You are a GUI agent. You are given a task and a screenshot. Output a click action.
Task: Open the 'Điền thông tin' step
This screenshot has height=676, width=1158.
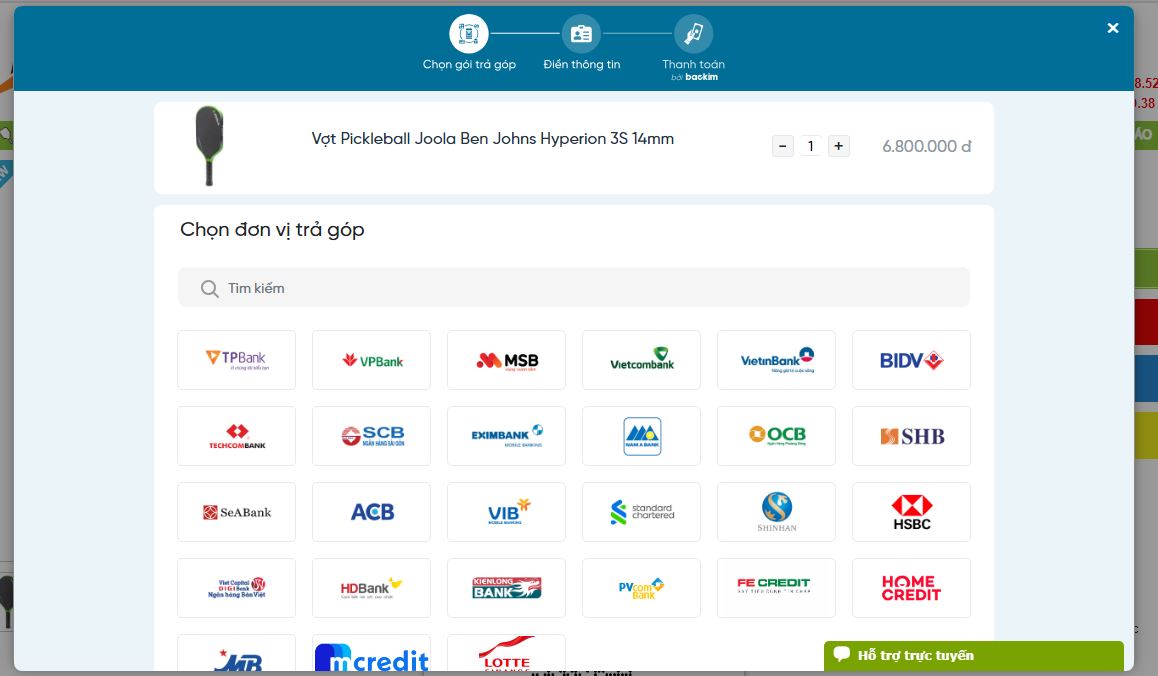coord(581,33)
